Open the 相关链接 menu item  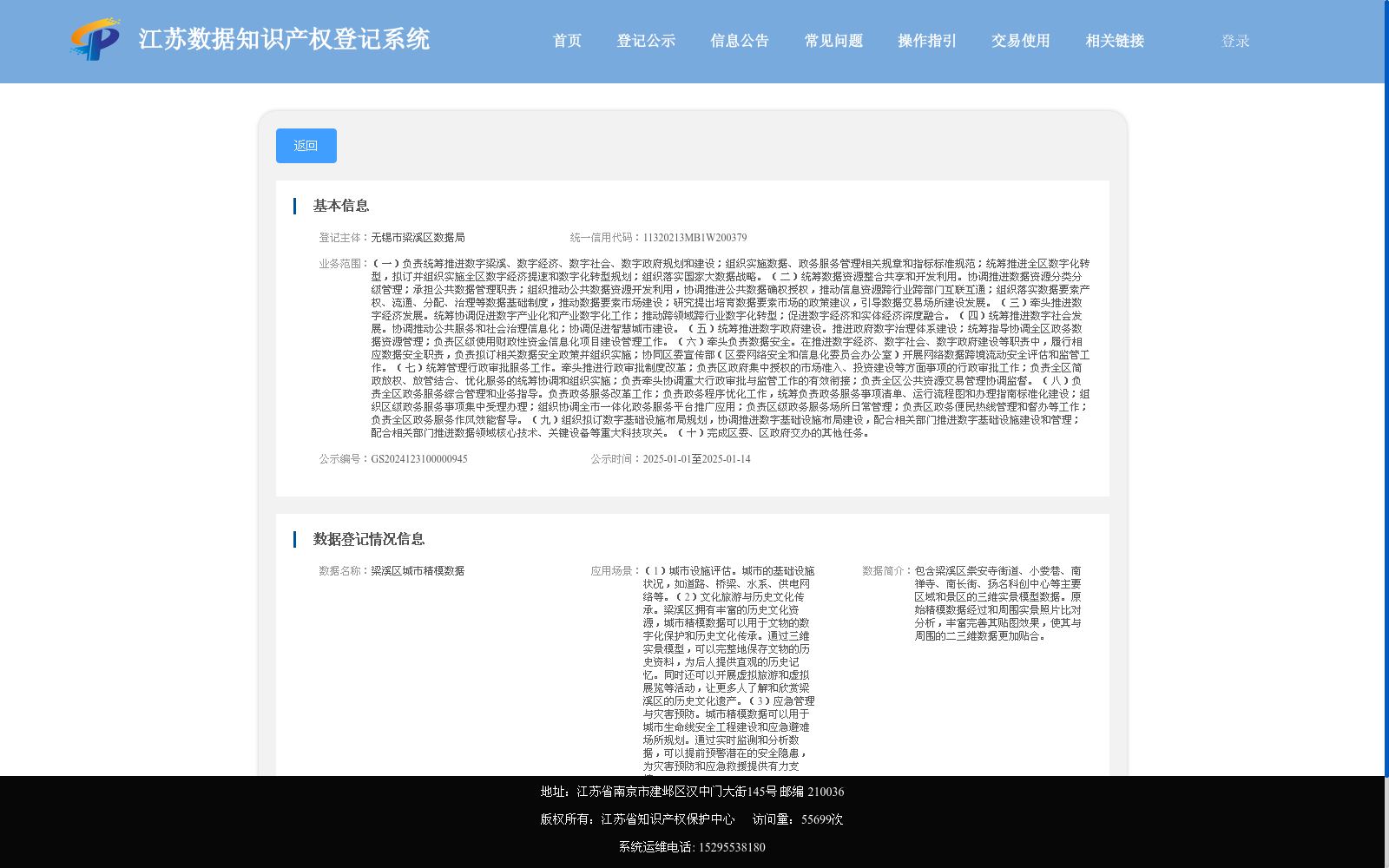tap(1115, 41)
